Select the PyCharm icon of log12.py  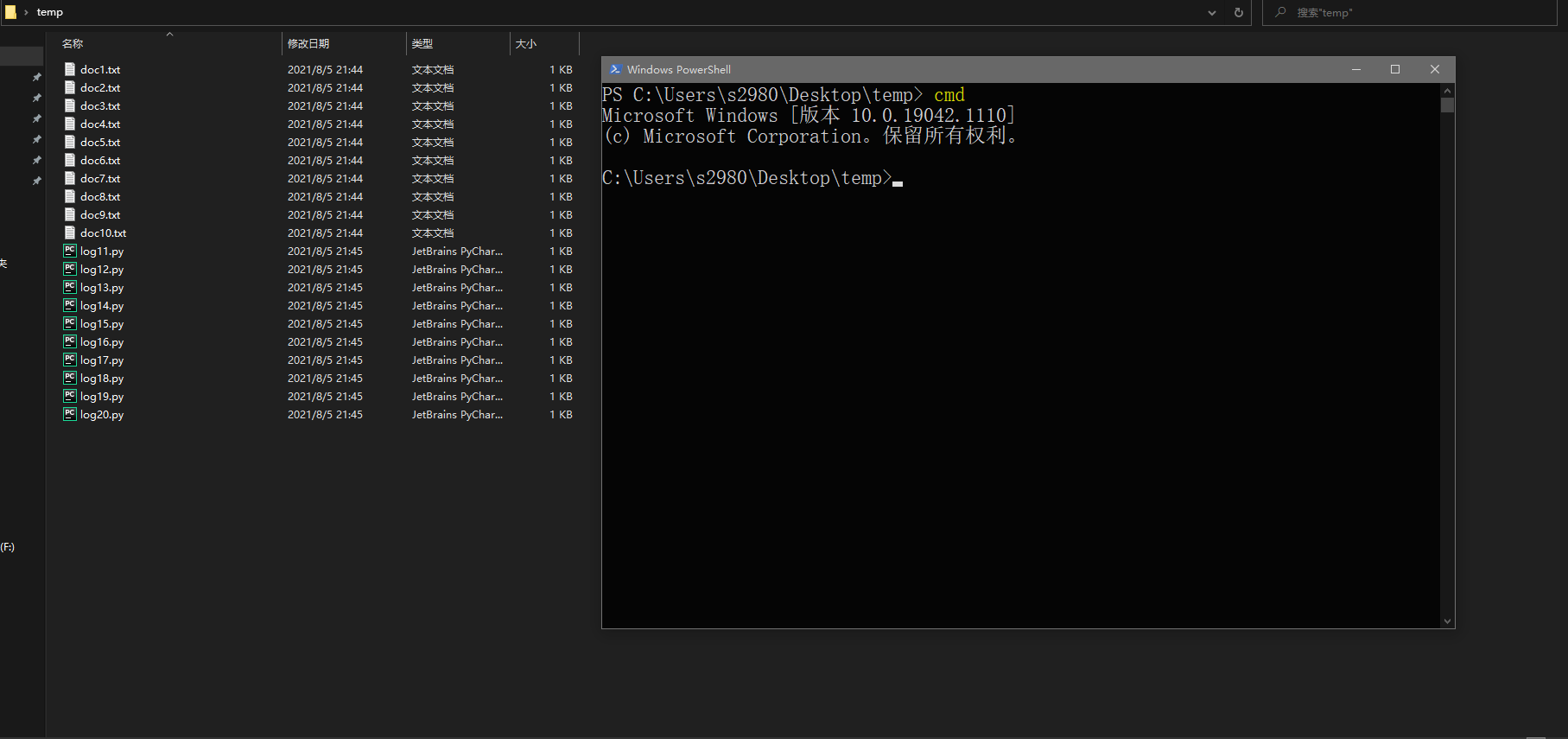(x=70, y=269)
